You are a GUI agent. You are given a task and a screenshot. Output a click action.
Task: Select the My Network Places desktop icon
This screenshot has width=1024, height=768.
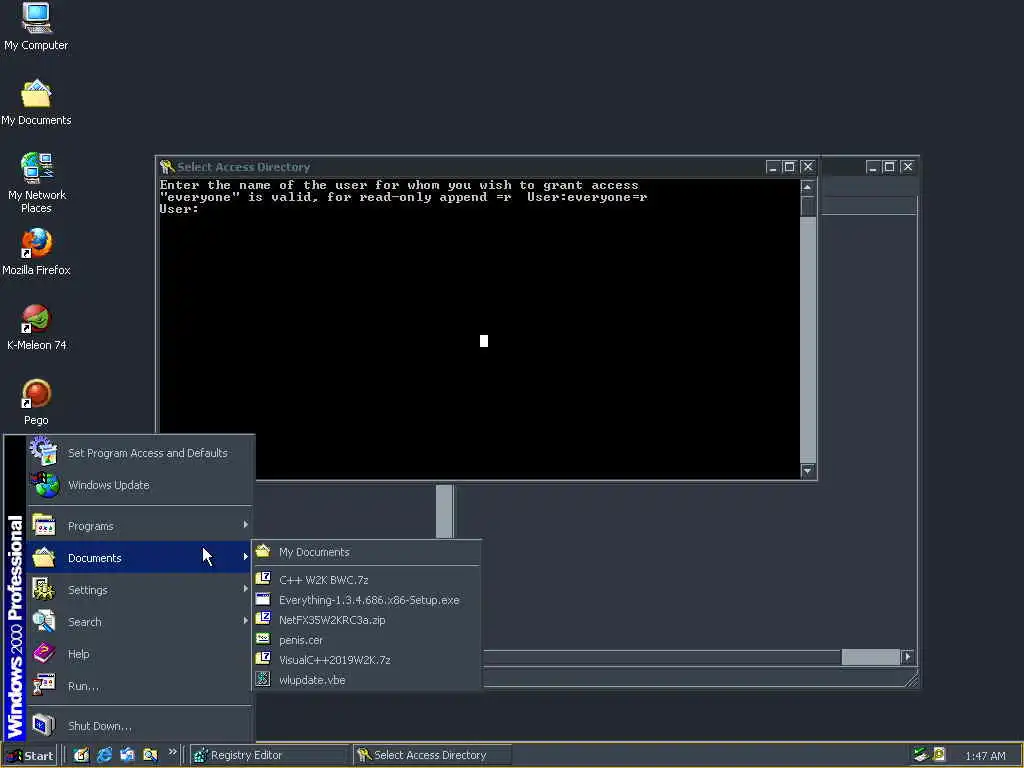[x=37, y=182]
